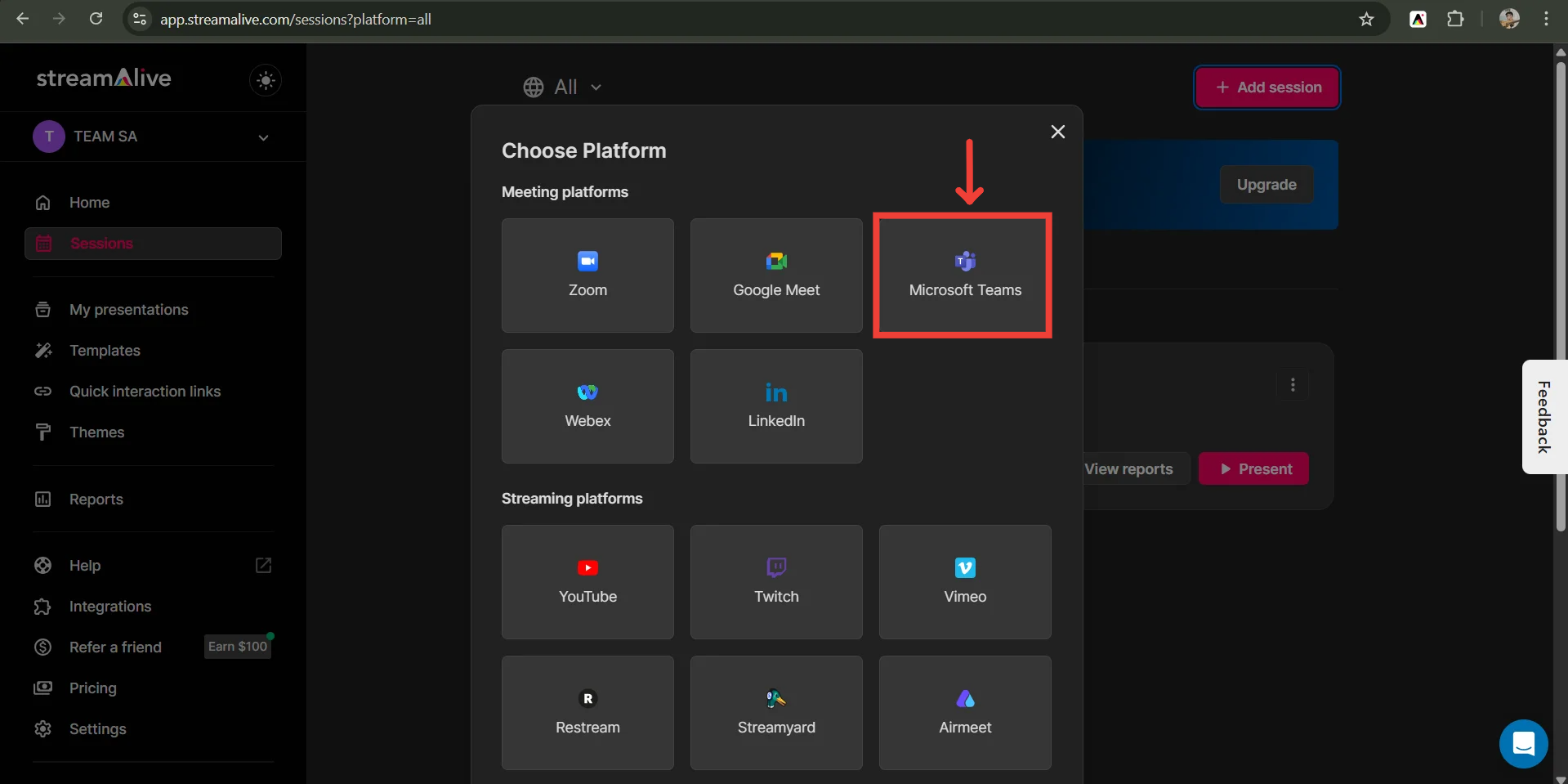Open Pricing in the sidebar
The width and height of the screenshot is (1568, 784).
click(x=153, y=688)
